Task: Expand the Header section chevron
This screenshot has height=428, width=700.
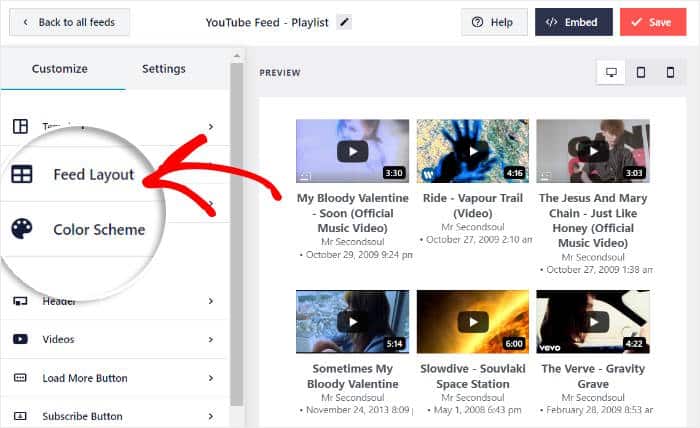Action: tap(211, 301)
